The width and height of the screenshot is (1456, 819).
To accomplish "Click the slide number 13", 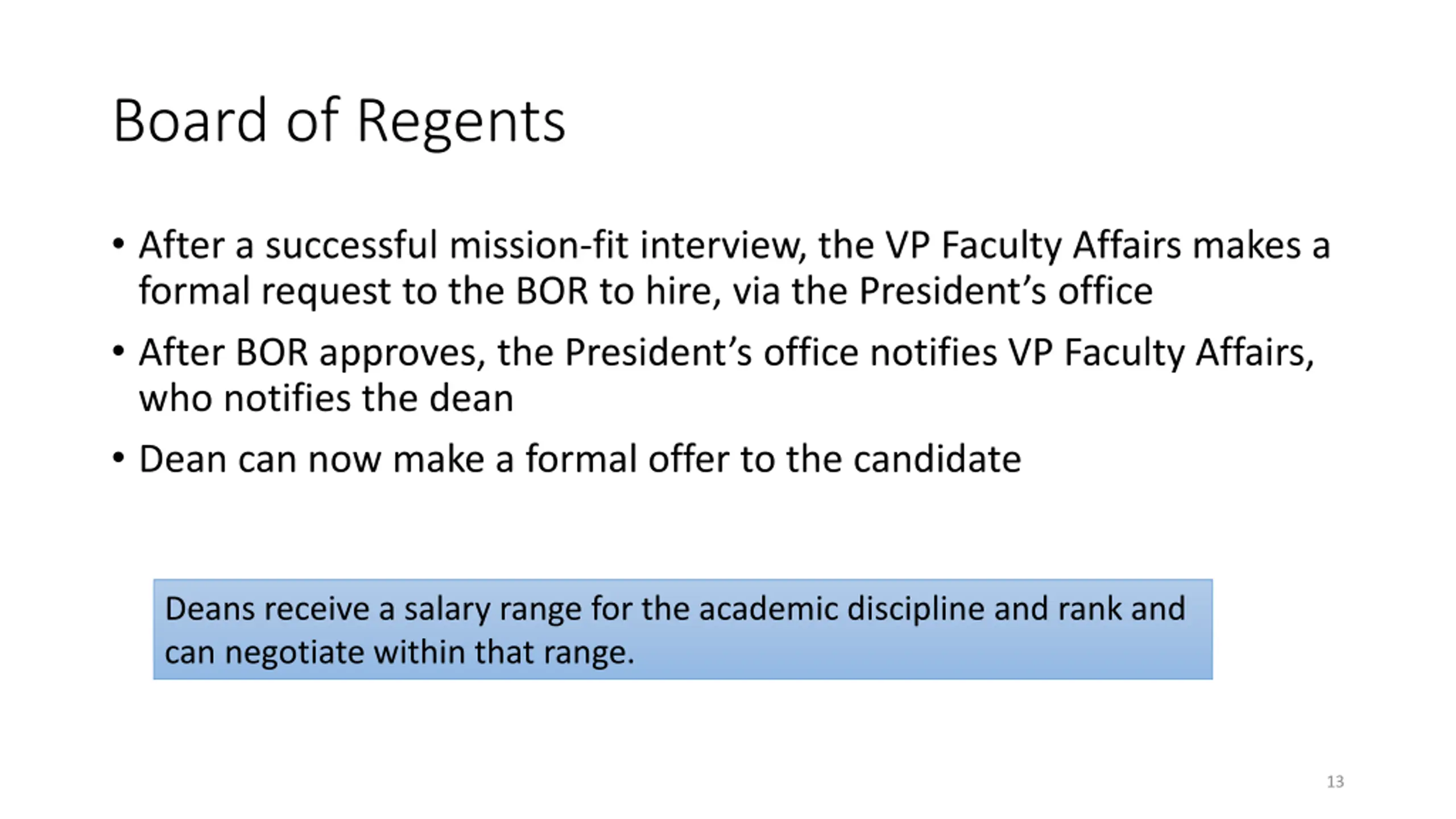I will [1335, 782].
